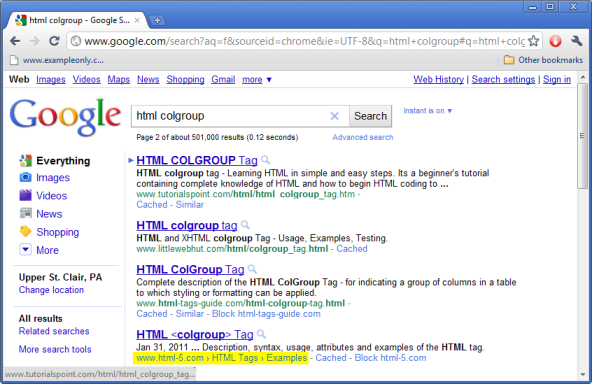Go to News in the top navigation
This screenshot has height=384, width=592.
pos(148,80)
